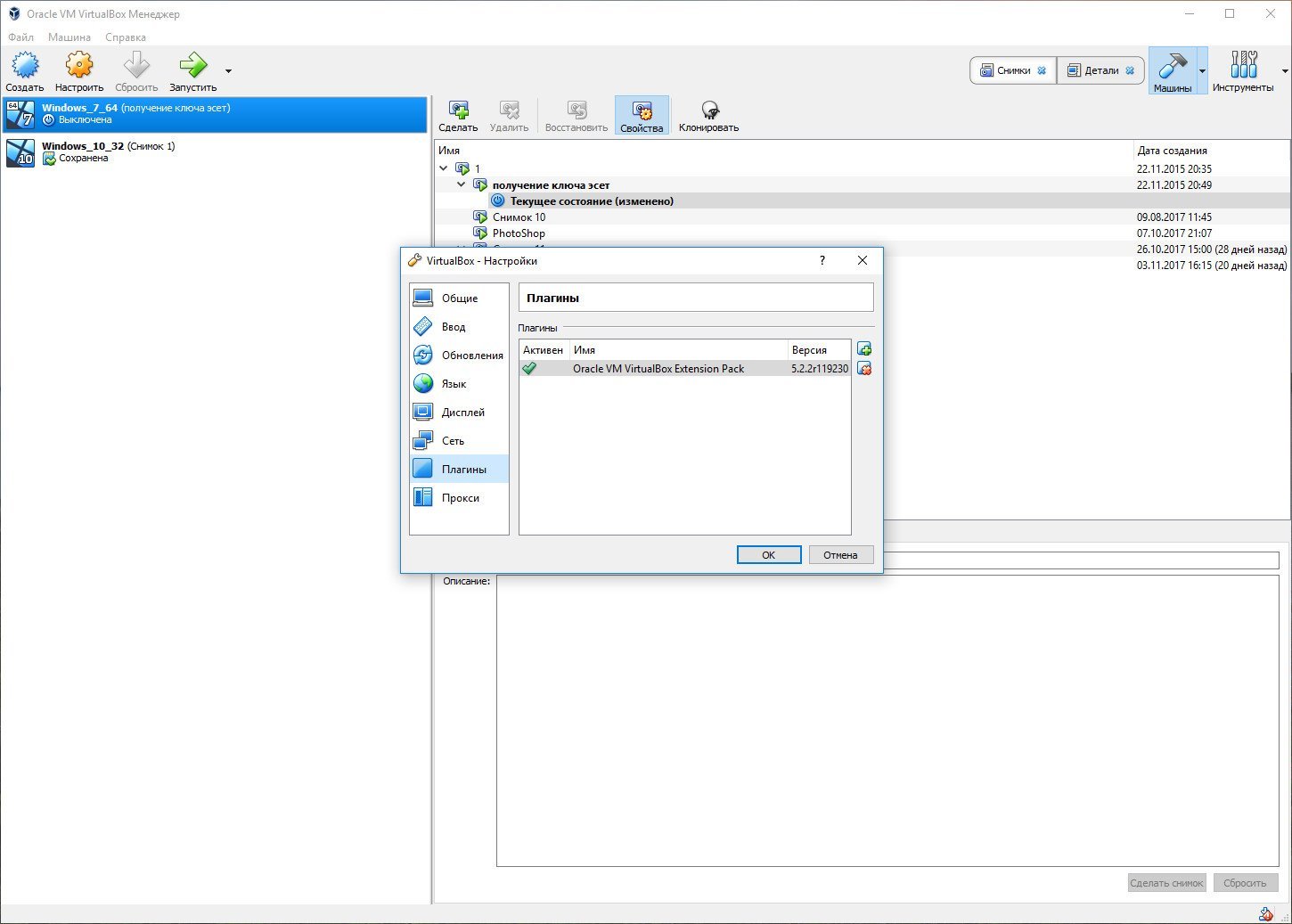Open Обновления settings category

click(x=459, y=355)
